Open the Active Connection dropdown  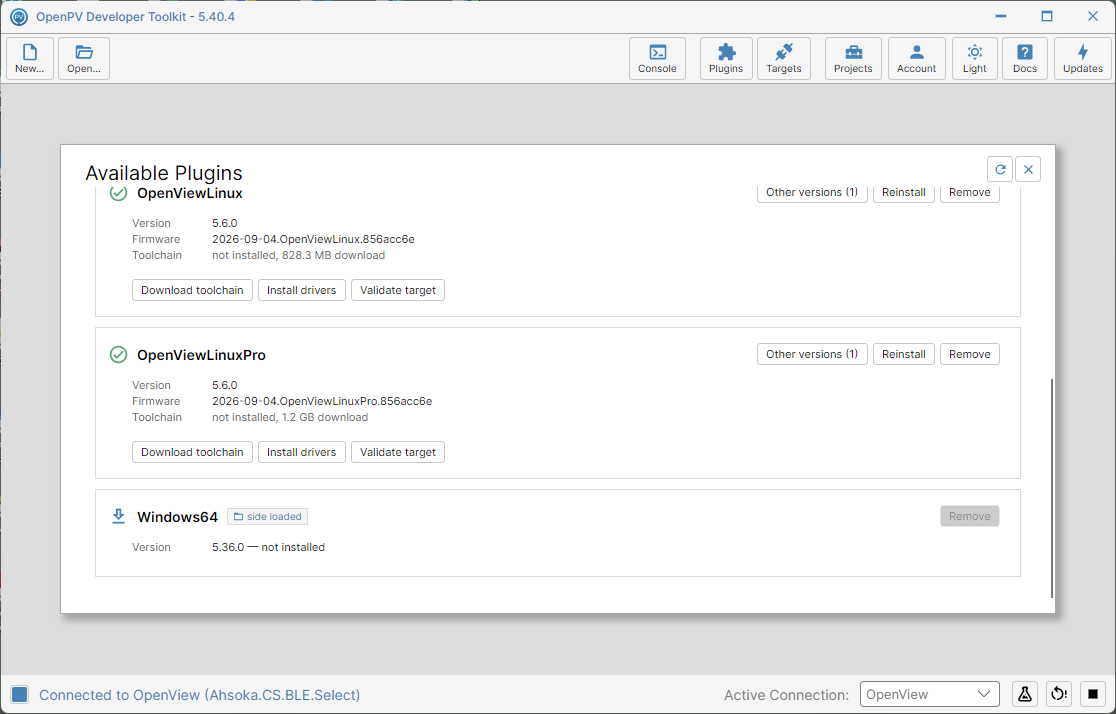[930, 694]
